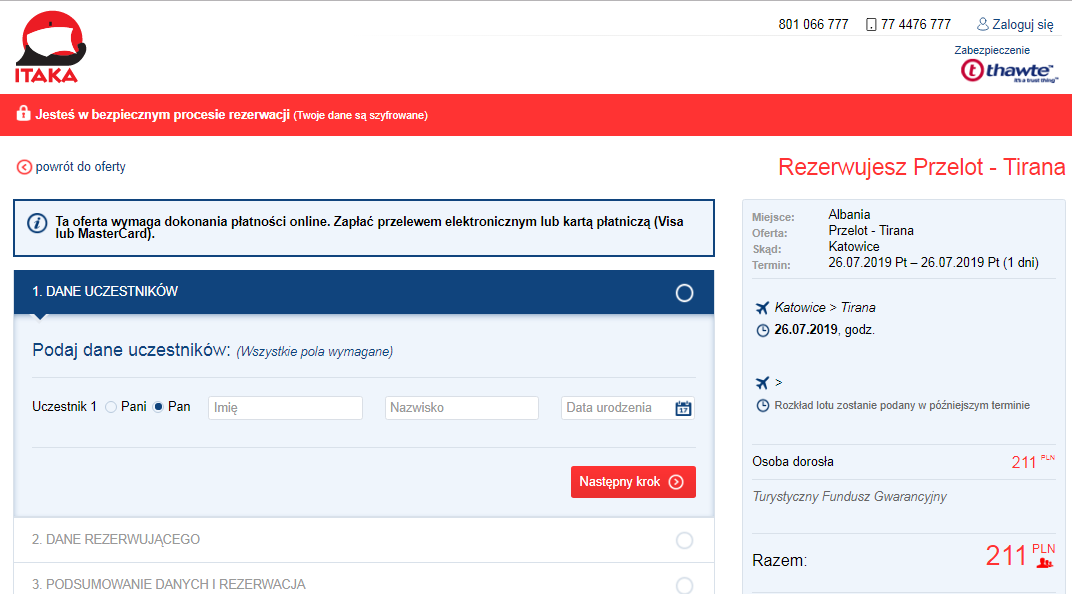Toggle circle in Dane uczestników header
Viewport: 1072px width, 594px height.
[684, 293]
